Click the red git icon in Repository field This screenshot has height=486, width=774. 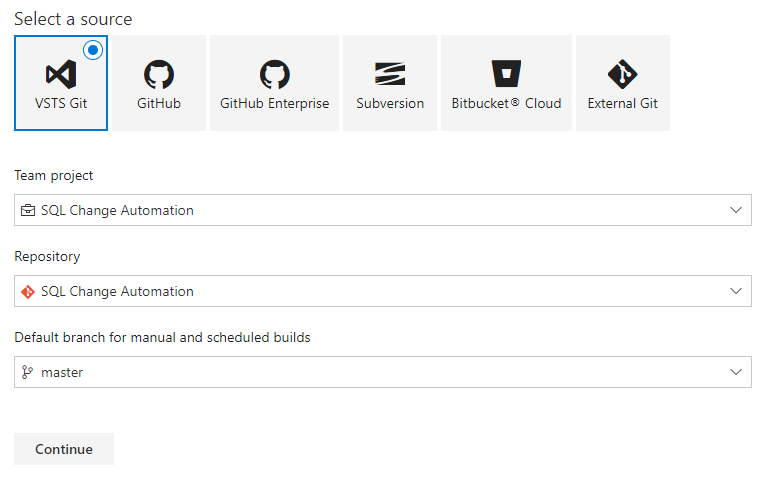pos(28,292)
